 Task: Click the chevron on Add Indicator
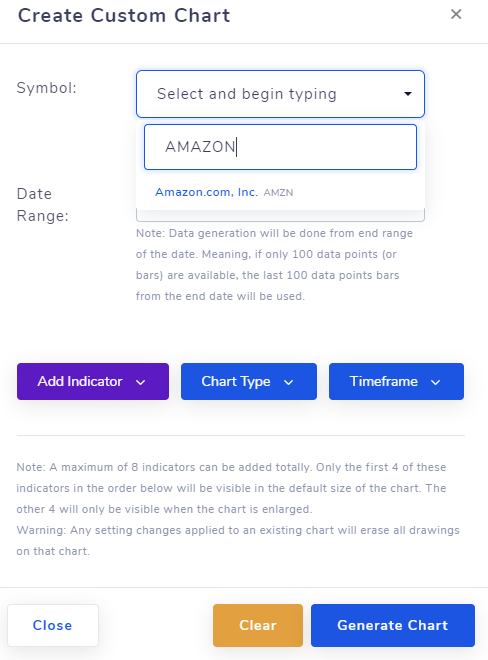[x=141, y=382]
